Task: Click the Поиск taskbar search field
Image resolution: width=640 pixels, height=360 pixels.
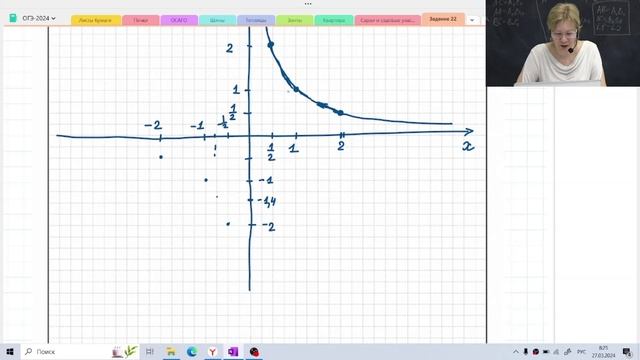Action: pyautogui.click(x=80, y=351)
